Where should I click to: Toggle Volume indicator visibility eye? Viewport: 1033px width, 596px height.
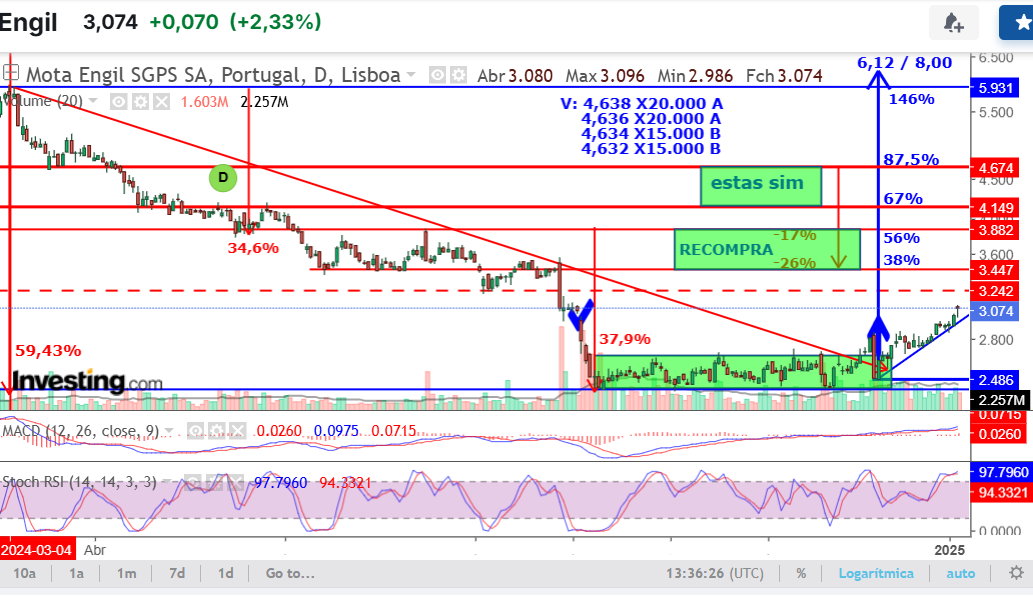click(x=119, y=101)
